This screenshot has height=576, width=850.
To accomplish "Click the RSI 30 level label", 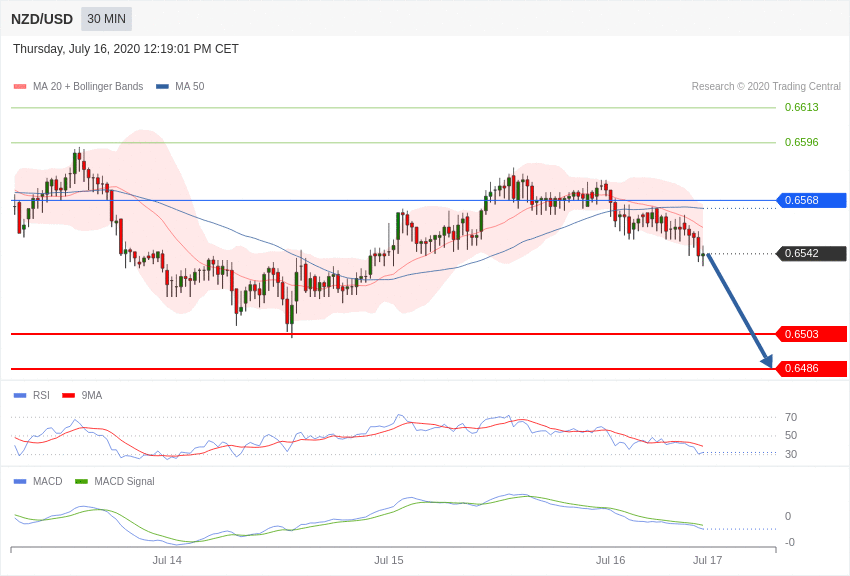I will pos(791,454).
